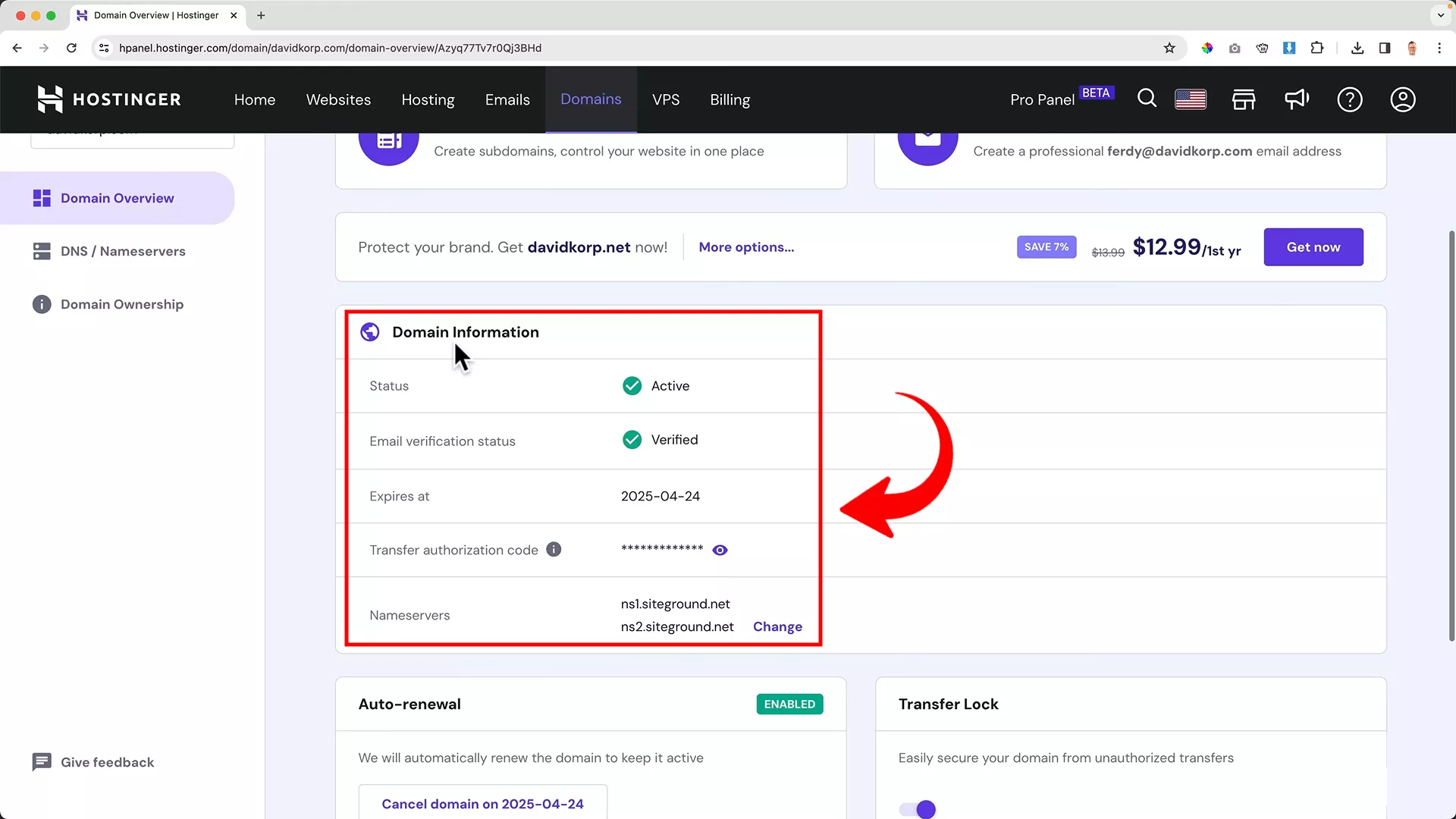Open the user profile account icon
The image size is (1456, 819).
(x=1403, y=99)
